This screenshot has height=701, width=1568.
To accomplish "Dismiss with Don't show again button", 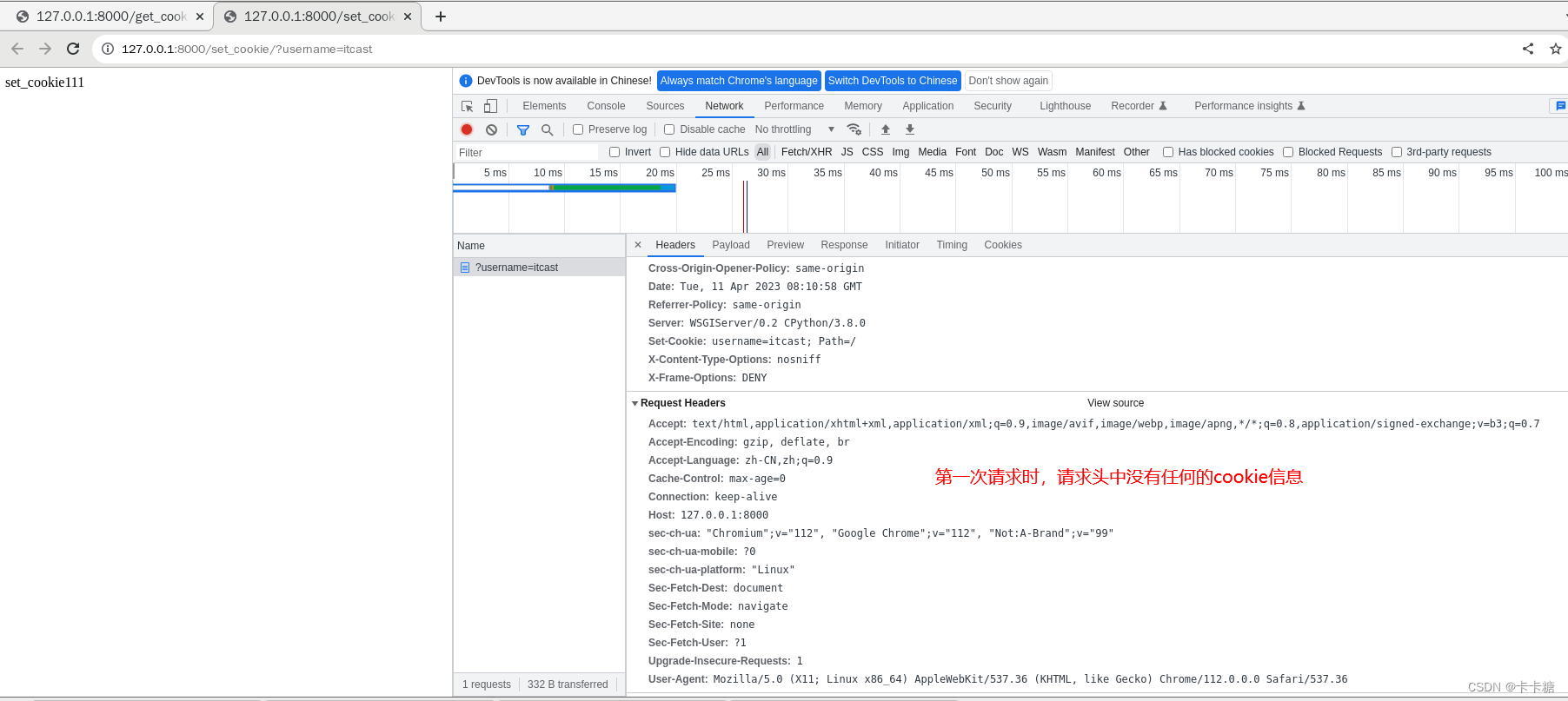I will (x=1008, y=81).
